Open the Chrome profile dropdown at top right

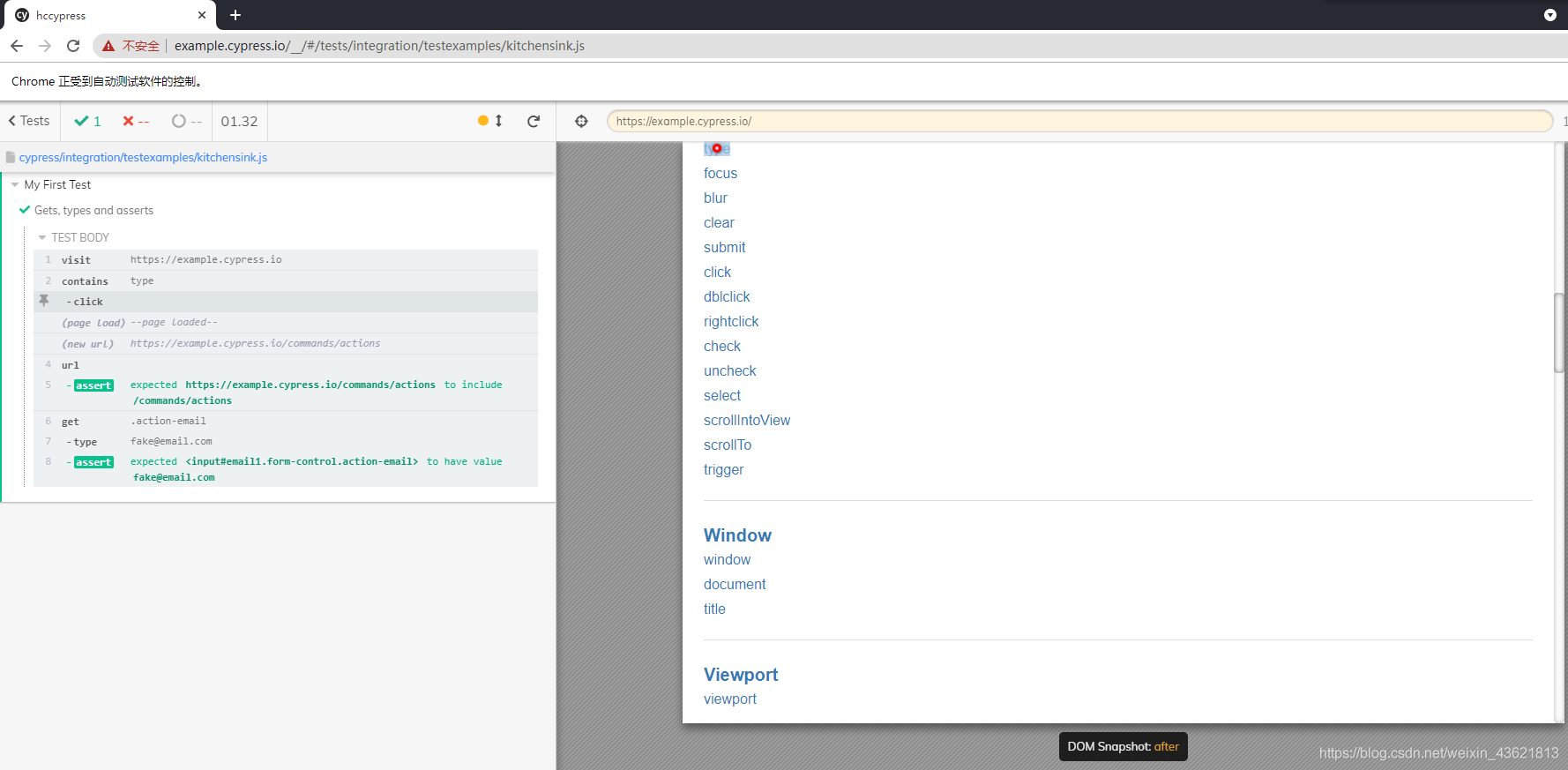(x=1549, y=15)
